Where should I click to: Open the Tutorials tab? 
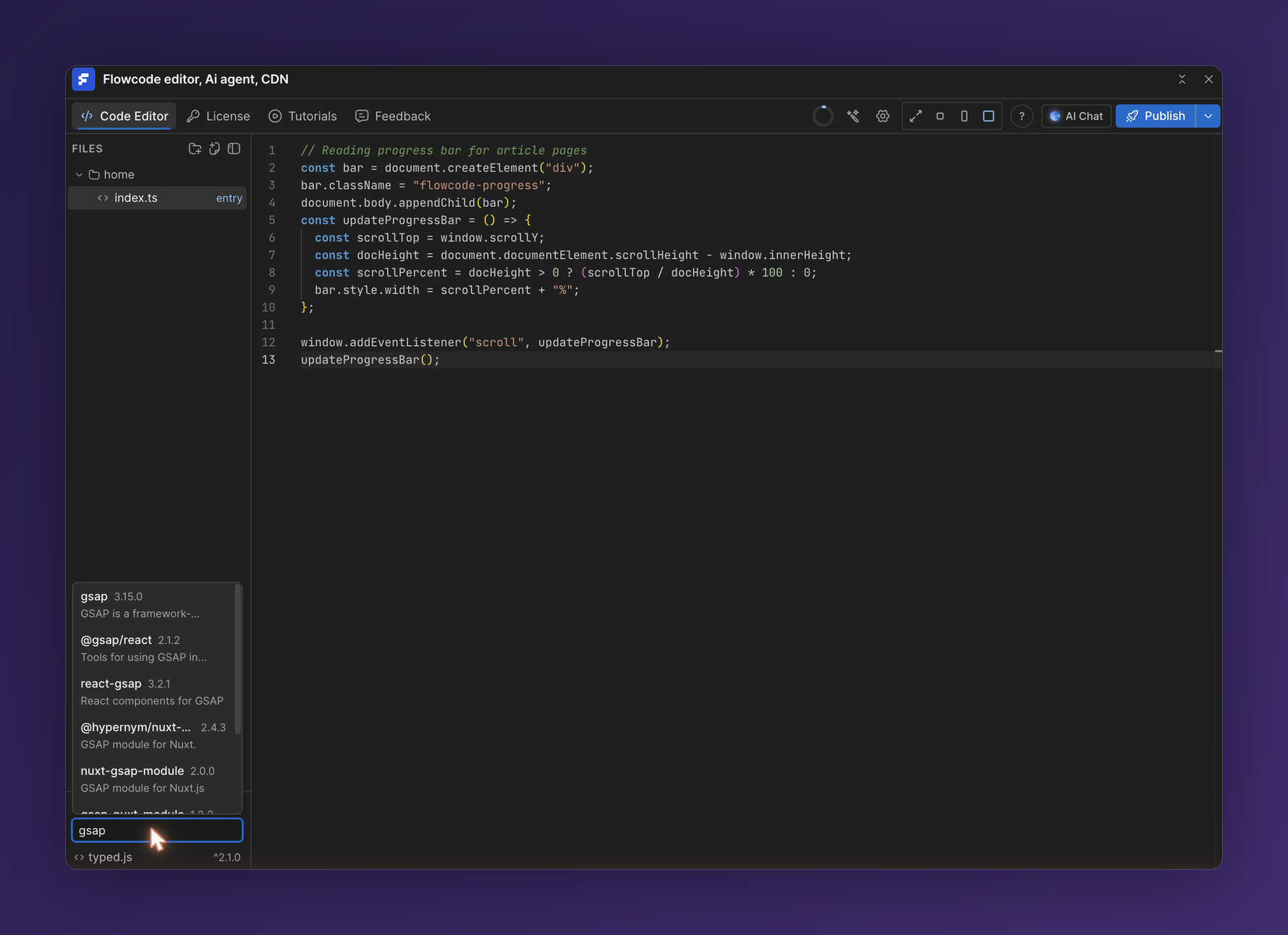click(302, 116)
